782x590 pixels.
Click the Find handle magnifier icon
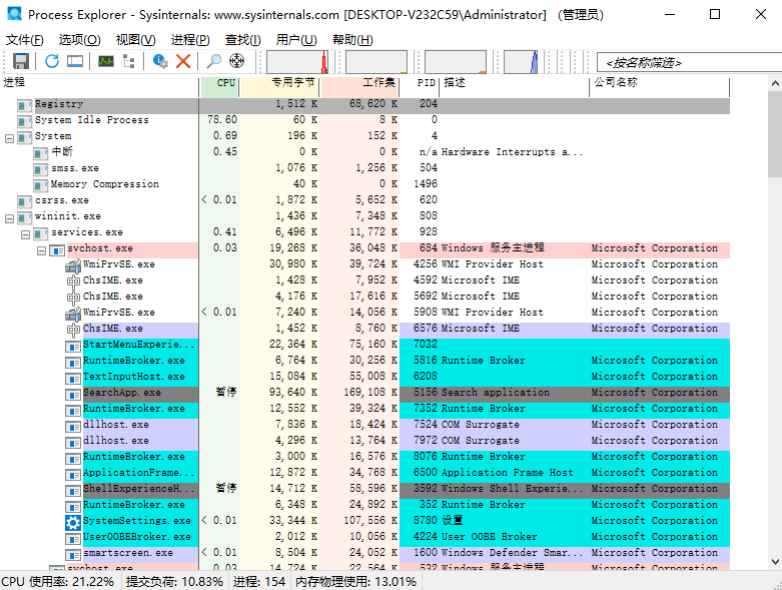213,61
